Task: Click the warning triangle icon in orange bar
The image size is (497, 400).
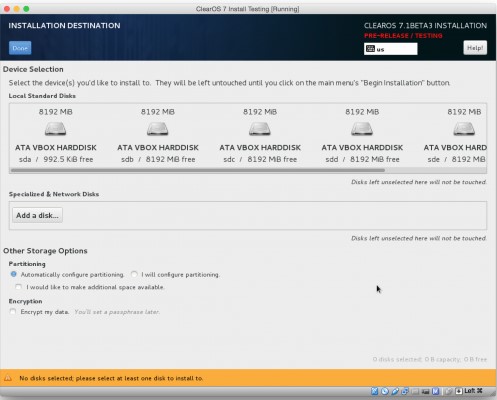Action: (8, 378)
